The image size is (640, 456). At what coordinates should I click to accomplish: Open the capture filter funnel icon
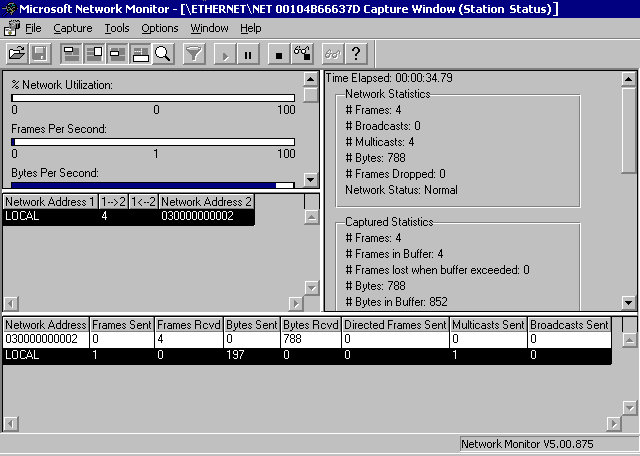194,53
